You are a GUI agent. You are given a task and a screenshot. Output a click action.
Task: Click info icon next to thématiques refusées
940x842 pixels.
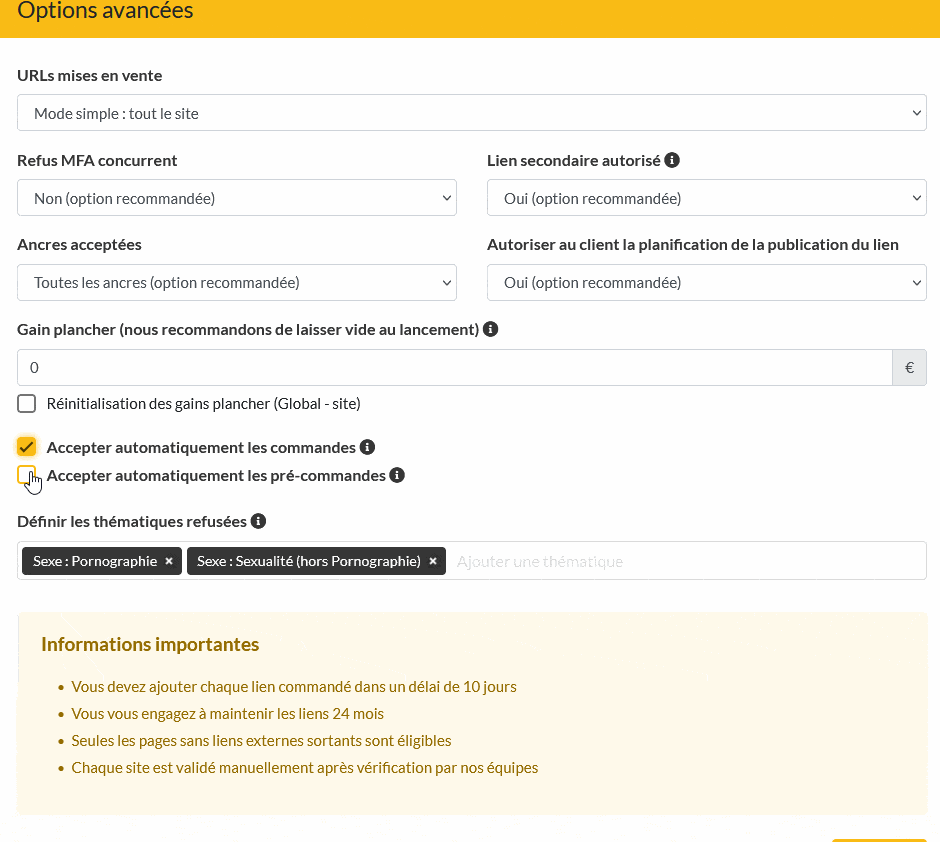pyautogui.click(x=258, y=521)
